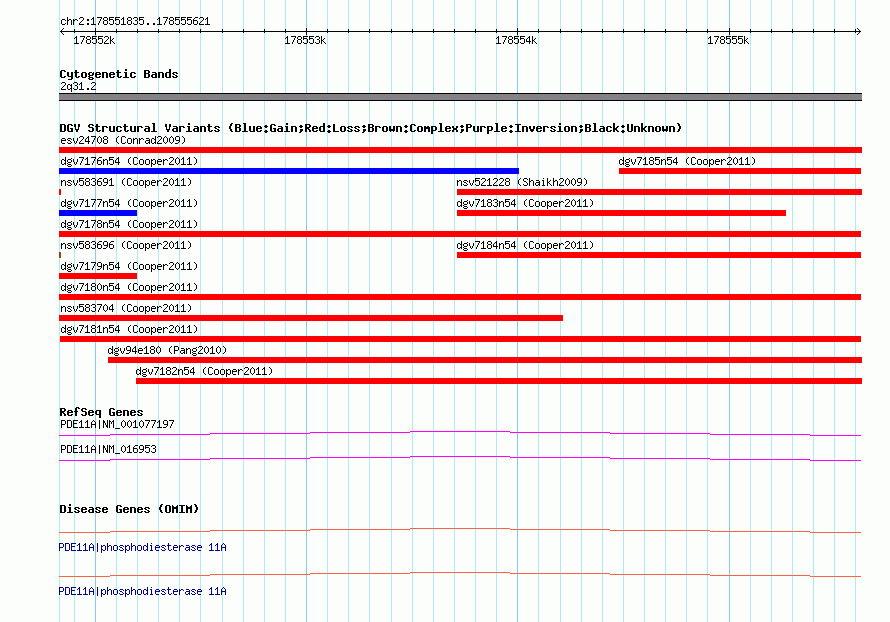Click the grey 2q31.2 cytogenetic band bar

click(x=460, y=97)
